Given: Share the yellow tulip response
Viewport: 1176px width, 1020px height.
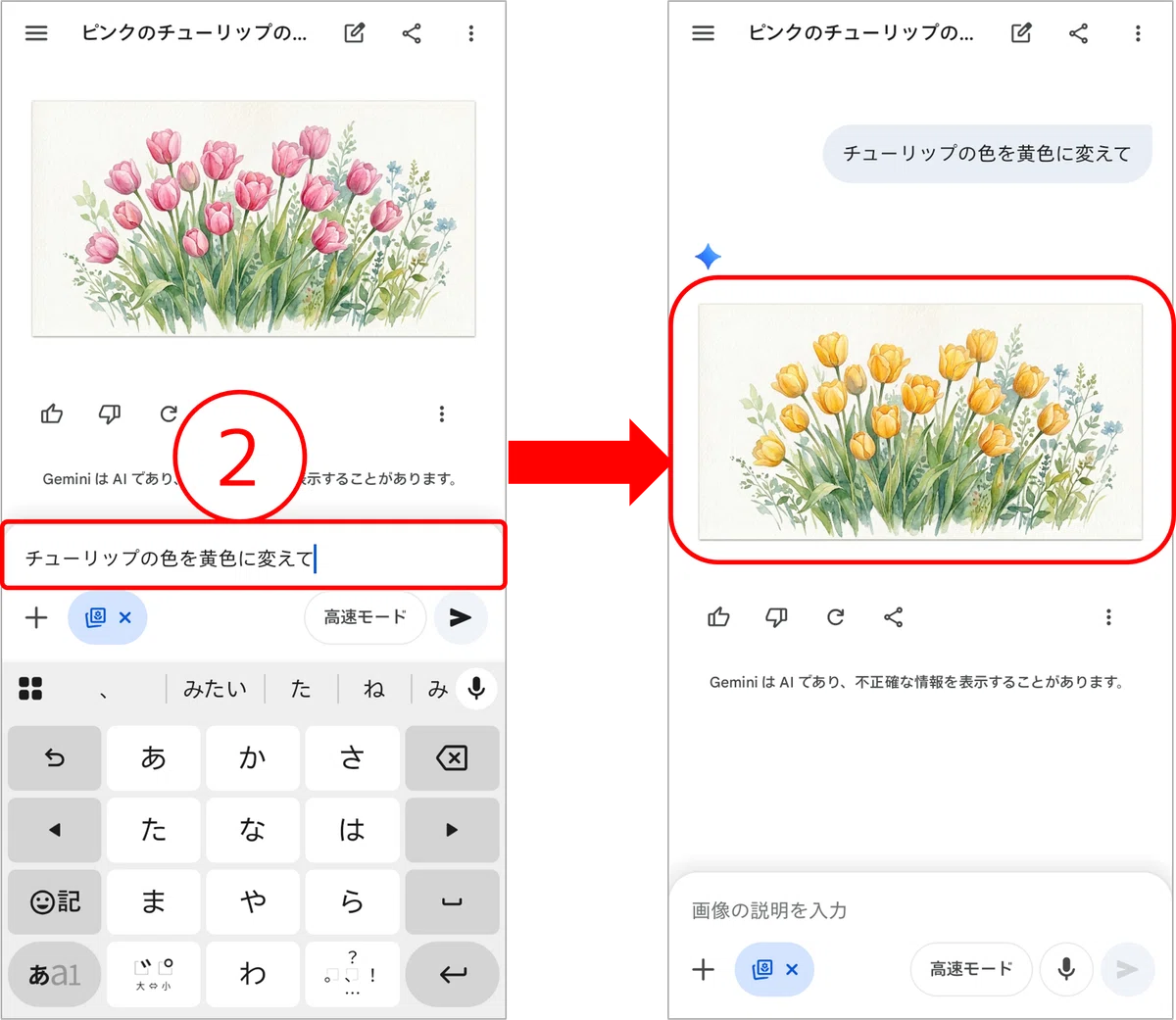Looking at the screenshot, I should (x=893, y=617).
